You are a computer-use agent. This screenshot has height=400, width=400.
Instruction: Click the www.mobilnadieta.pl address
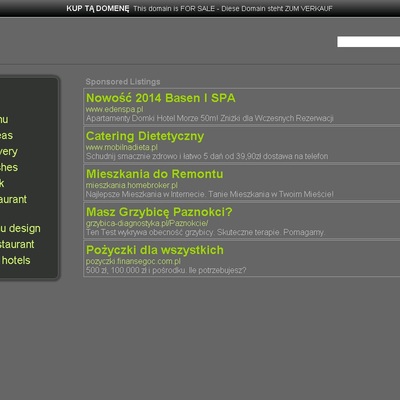pos(122,147)
